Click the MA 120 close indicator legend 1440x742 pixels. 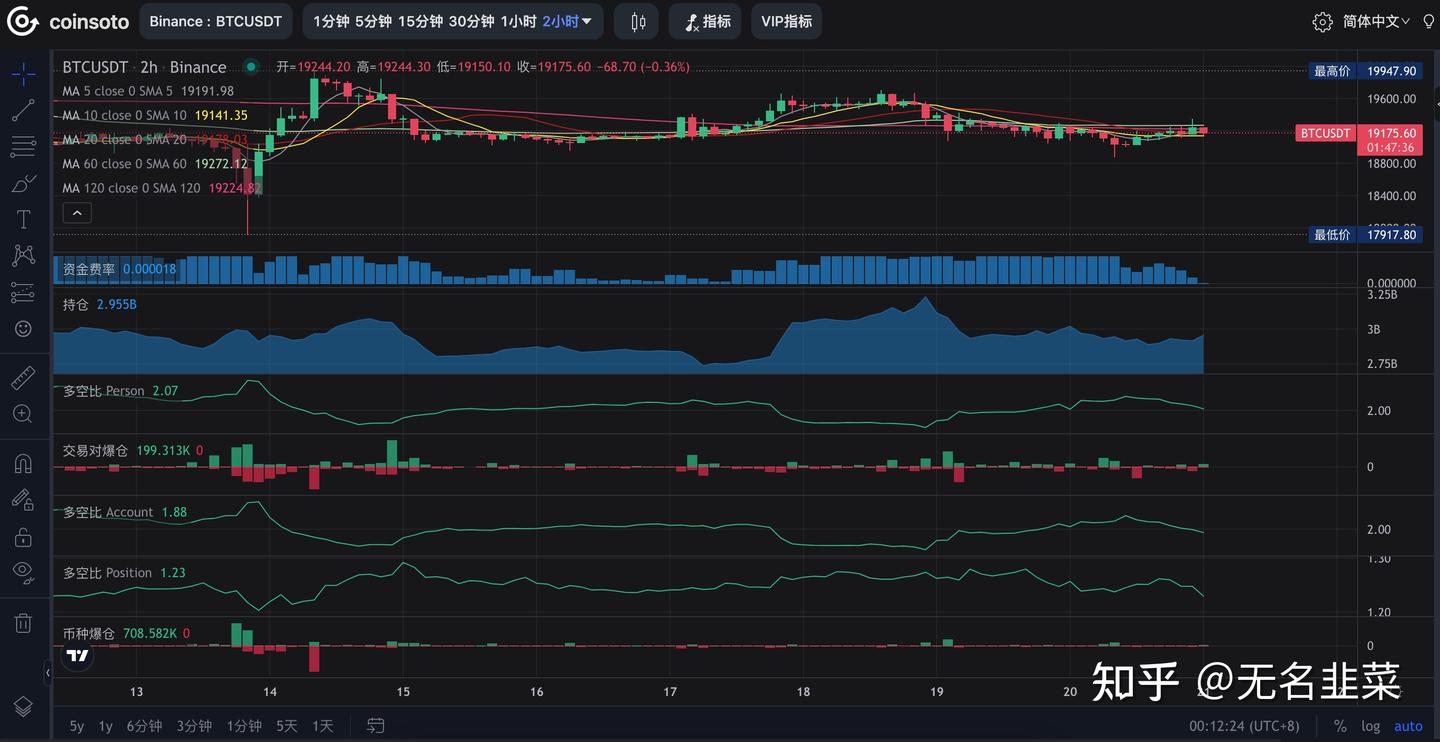pyautogui.click(x=131, y=188)
